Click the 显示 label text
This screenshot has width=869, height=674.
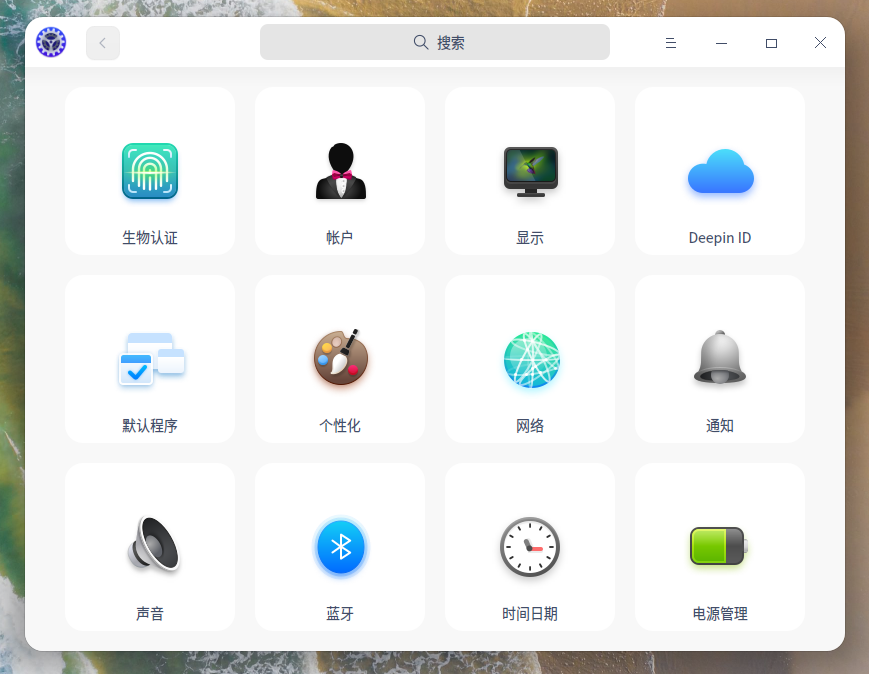point(530,238)
